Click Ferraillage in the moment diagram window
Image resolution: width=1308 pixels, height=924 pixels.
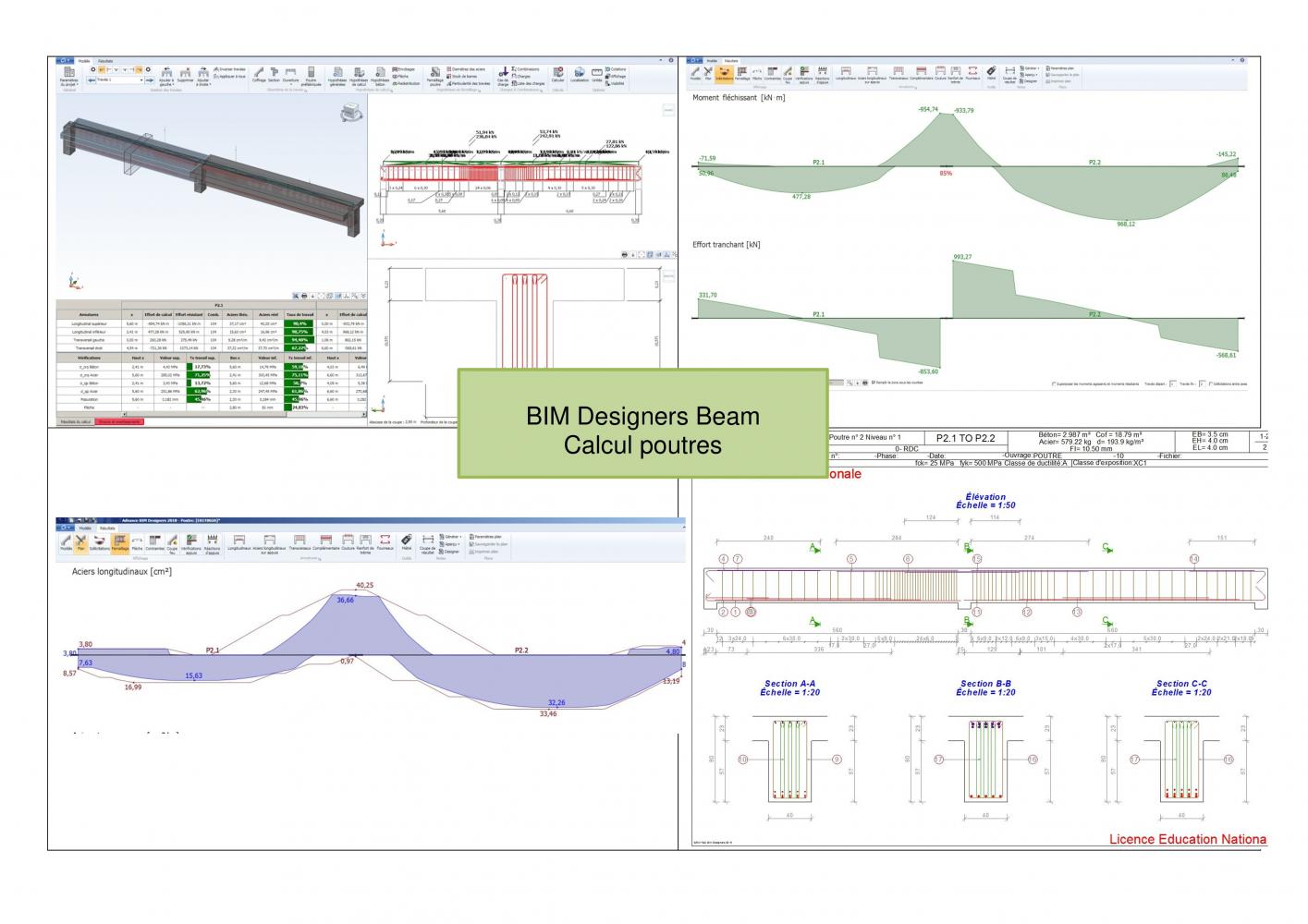tap(742, 74)
